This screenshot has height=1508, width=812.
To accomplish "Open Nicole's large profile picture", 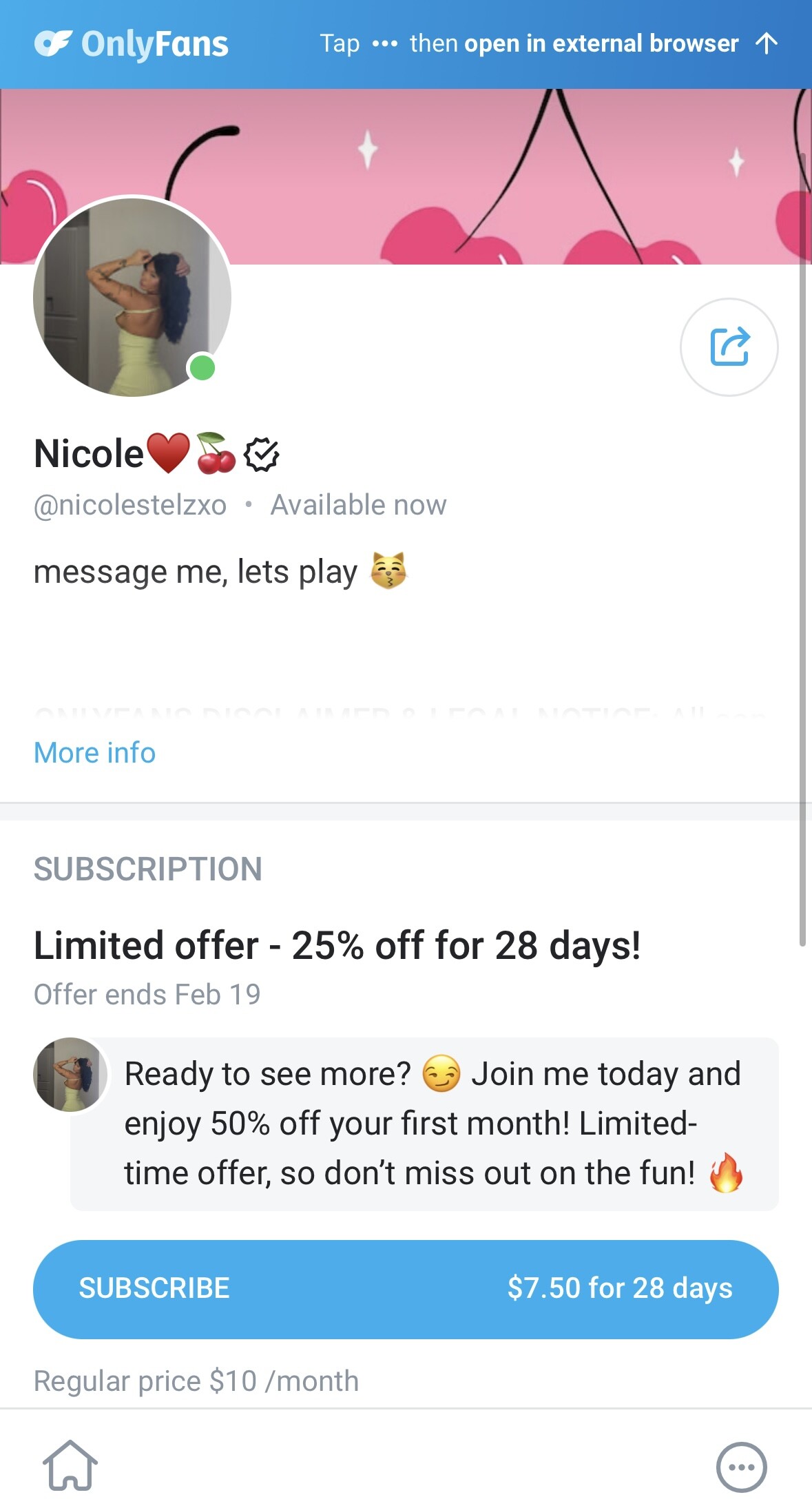I will coord(131,296).
